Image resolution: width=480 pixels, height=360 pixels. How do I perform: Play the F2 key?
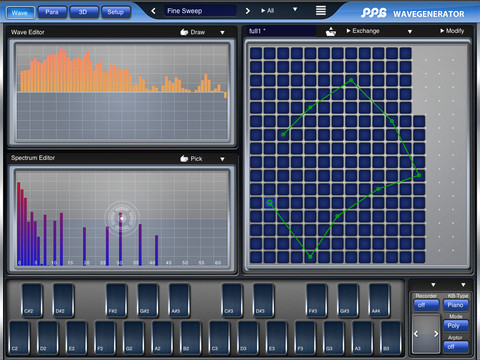point(105,337)
